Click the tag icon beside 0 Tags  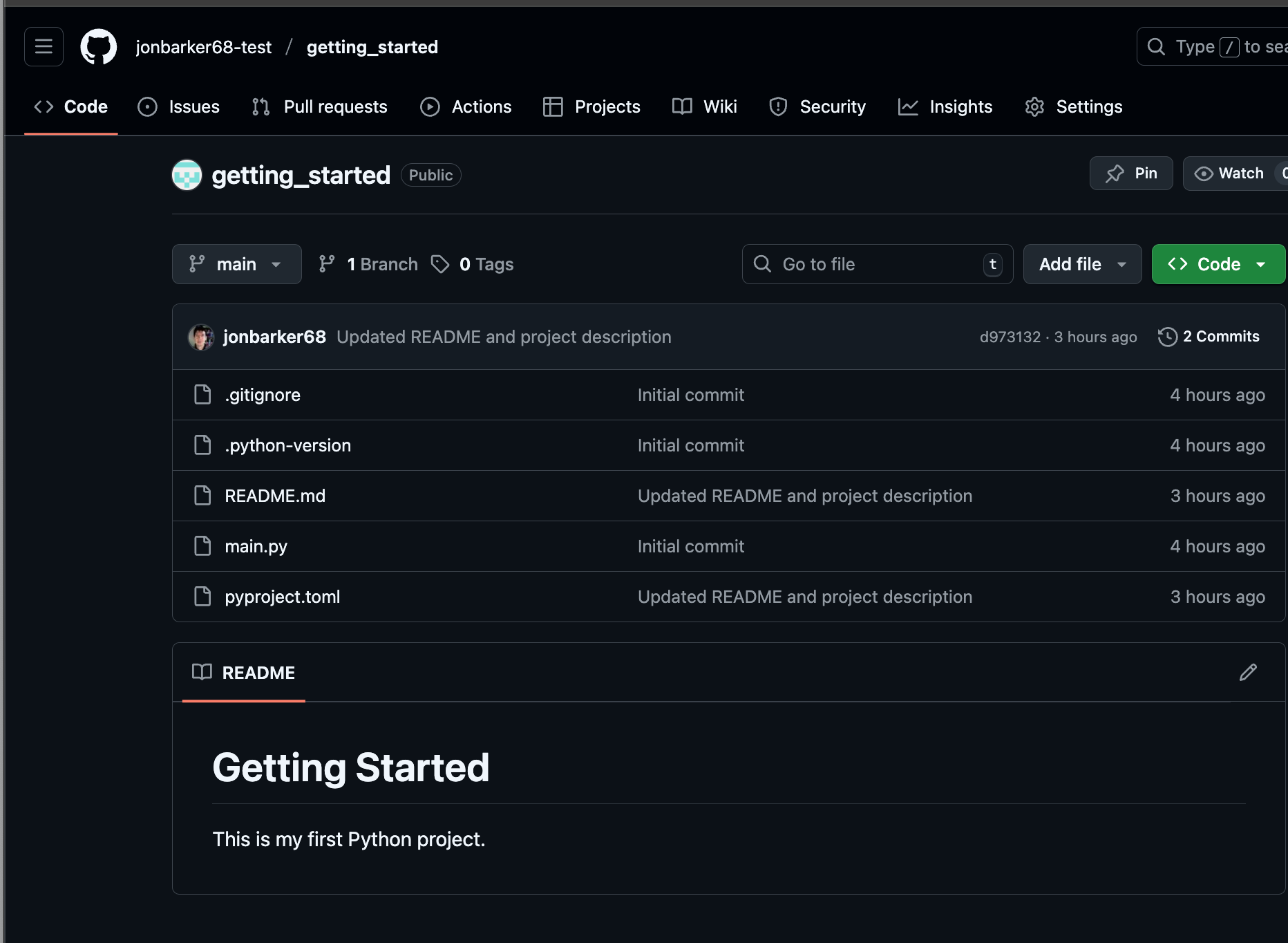coord(440,264)
